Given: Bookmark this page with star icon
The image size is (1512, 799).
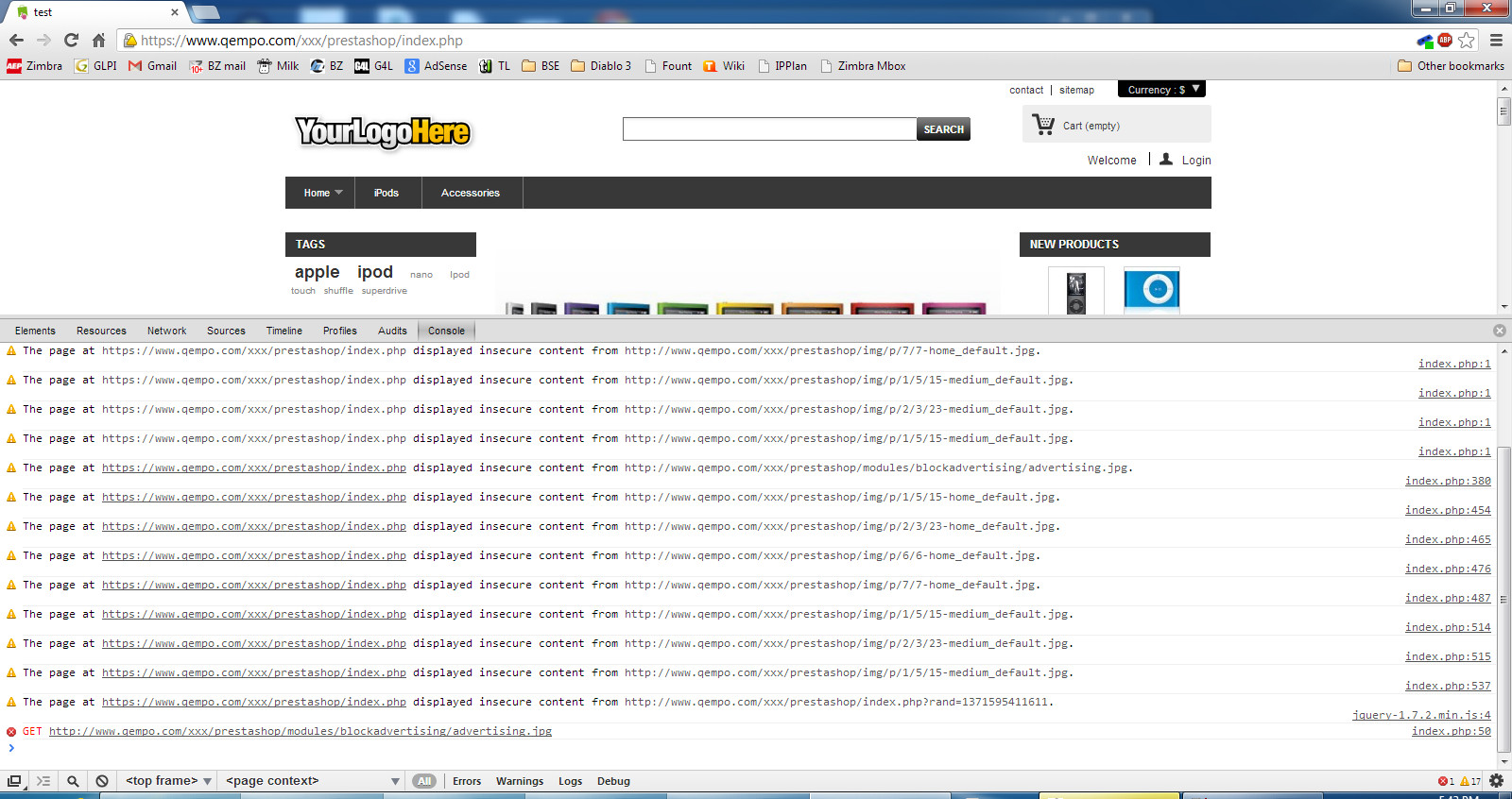Looking at the screenshot, I should 1467,40.
